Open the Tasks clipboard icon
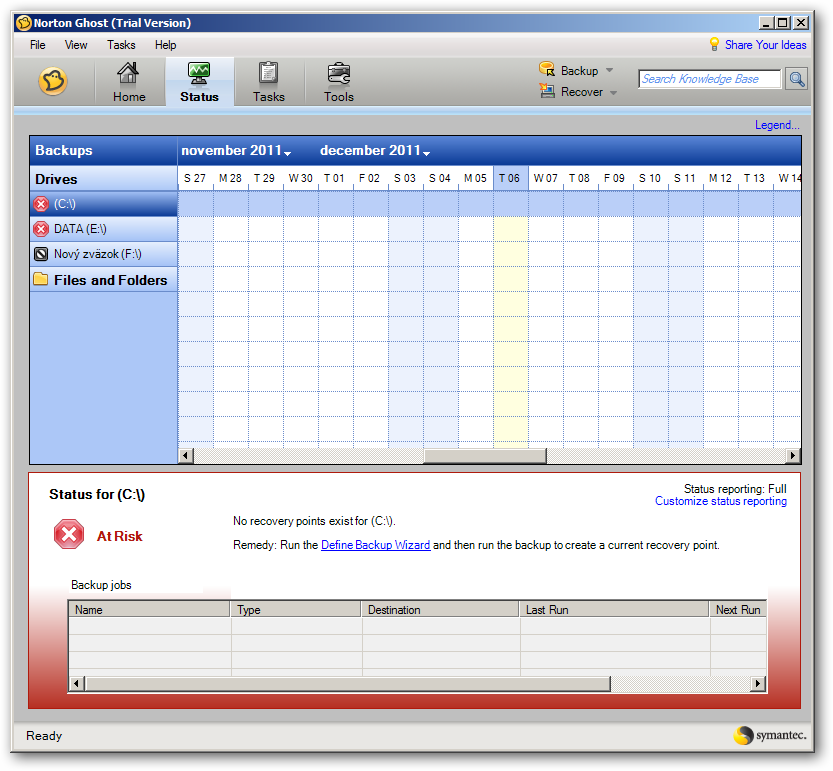 pyautogui.click(x=268, y=73)
